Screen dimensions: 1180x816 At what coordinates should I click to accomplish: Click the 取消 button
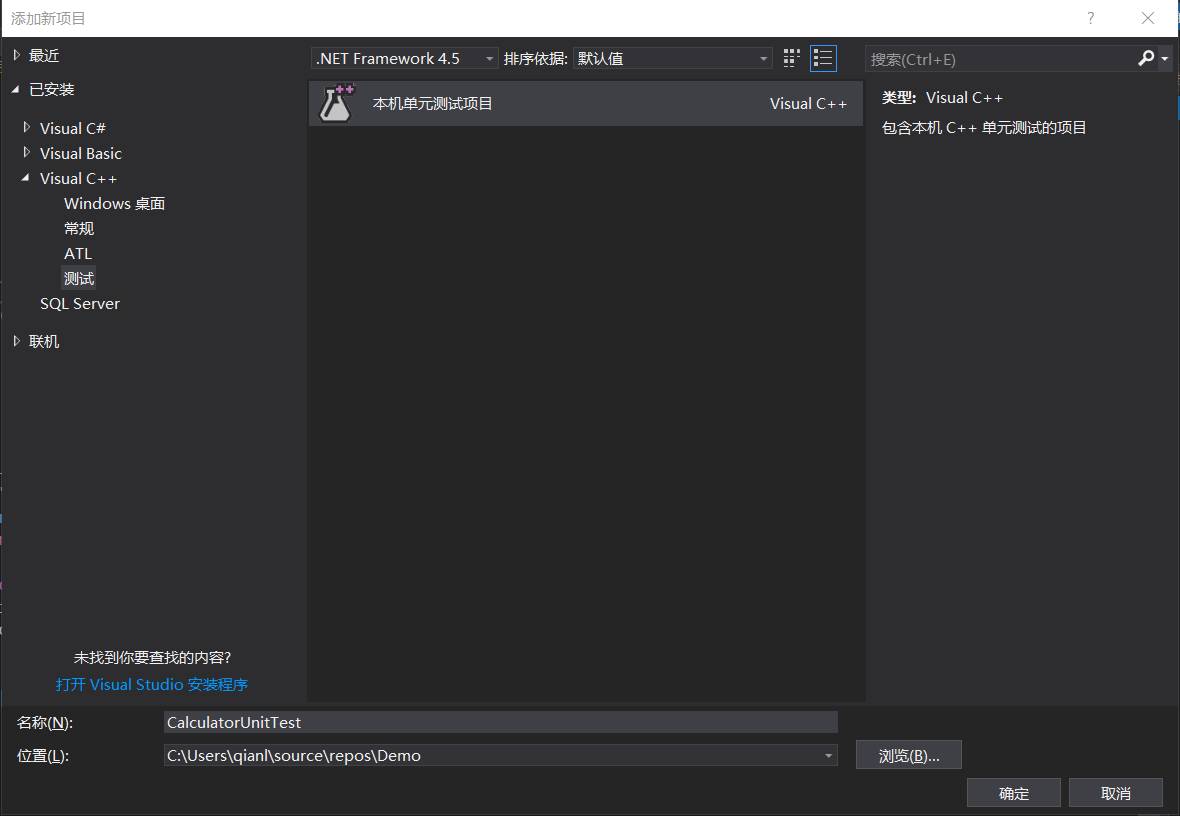point(1115,793)
